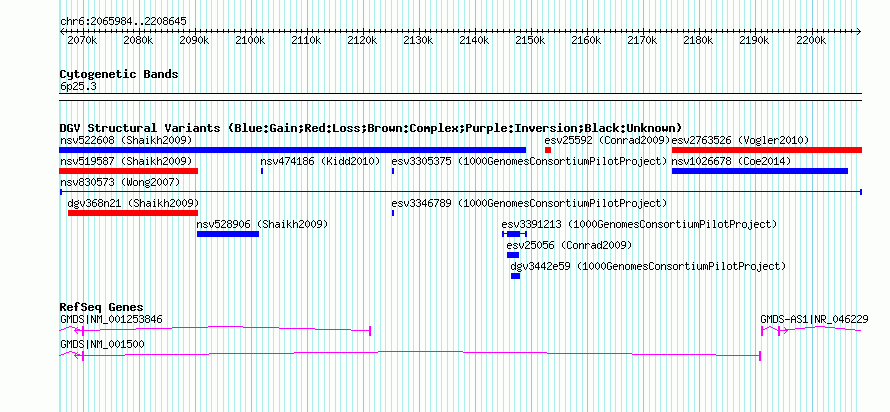This screenshot has width=890, height=412.
Task: Open the esv25592 (Conrad2009) label
Action: coord(607,140)
